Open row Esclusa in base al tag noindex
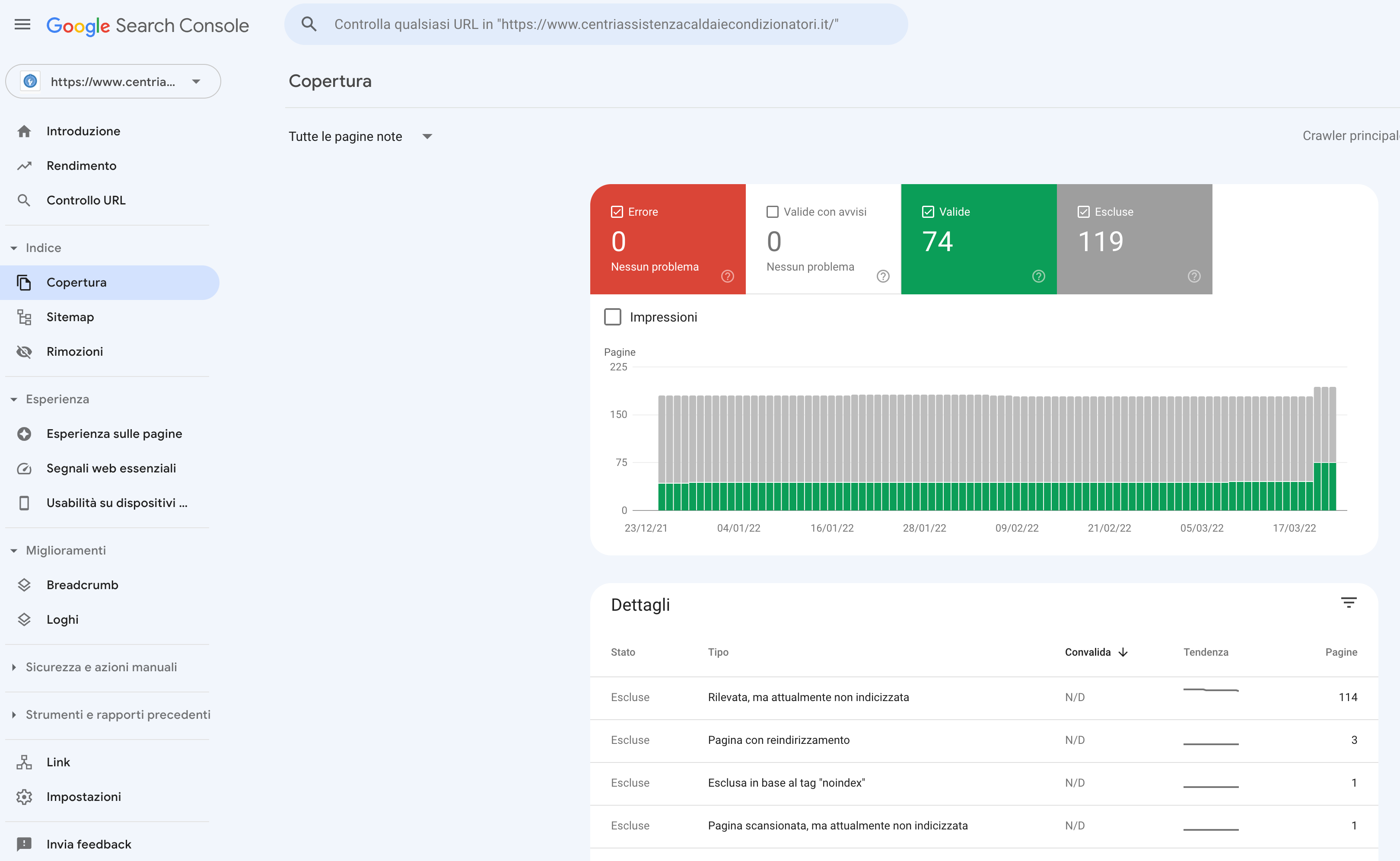Viewport: 1400px width, 861px height. 984,783
